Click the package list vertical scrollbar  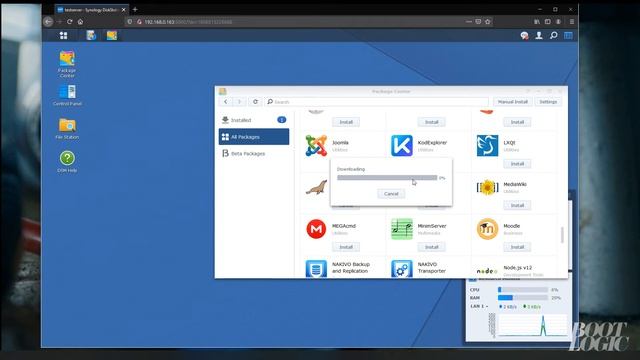coord(562,235)
